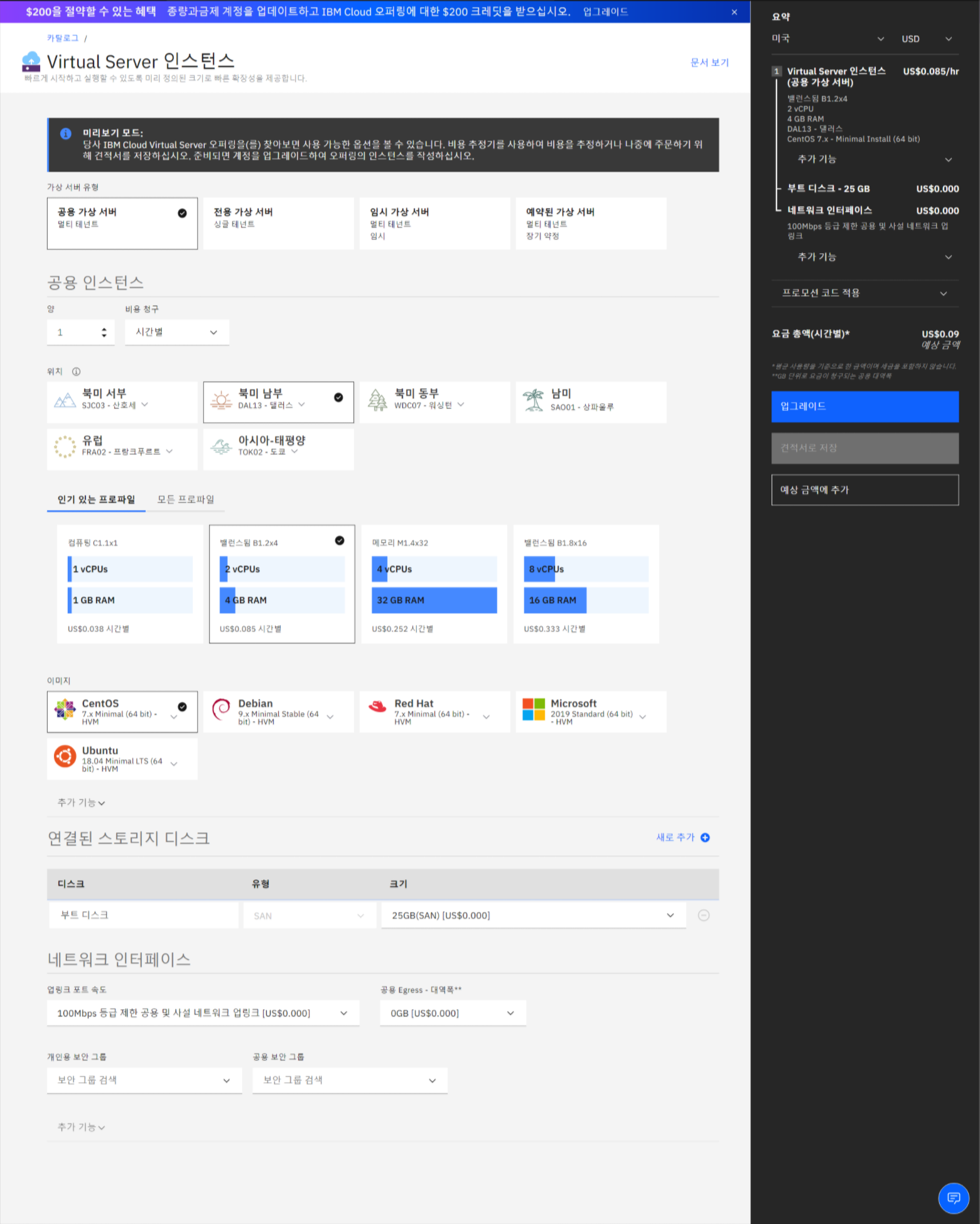Click the 견적서로 저장 button
Image resolution: width=980 pixels, height=1224 pixels.
[x=865, y=448]
